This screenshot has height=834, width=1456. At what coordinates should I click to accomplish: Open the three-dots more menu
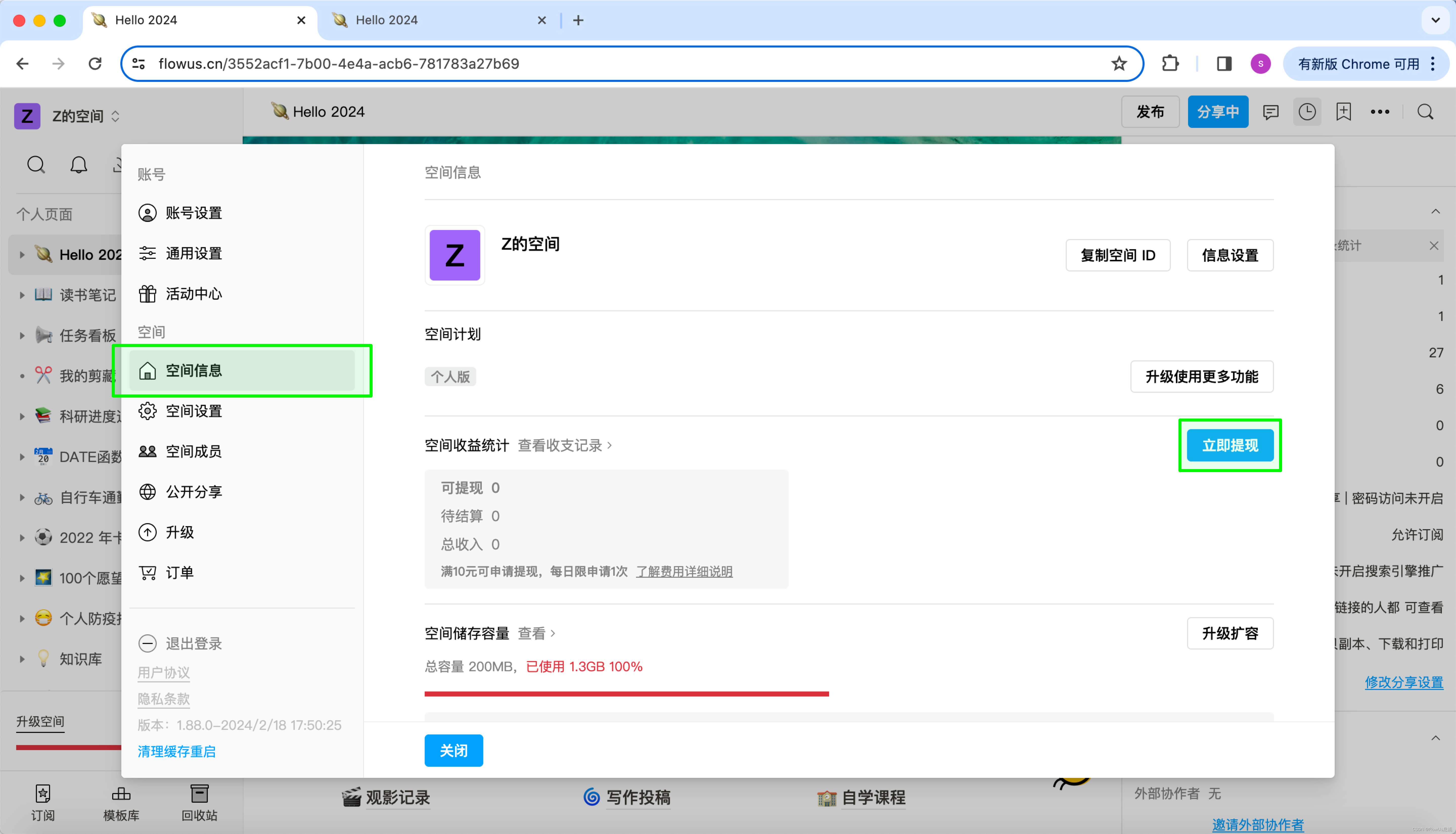1380,112
